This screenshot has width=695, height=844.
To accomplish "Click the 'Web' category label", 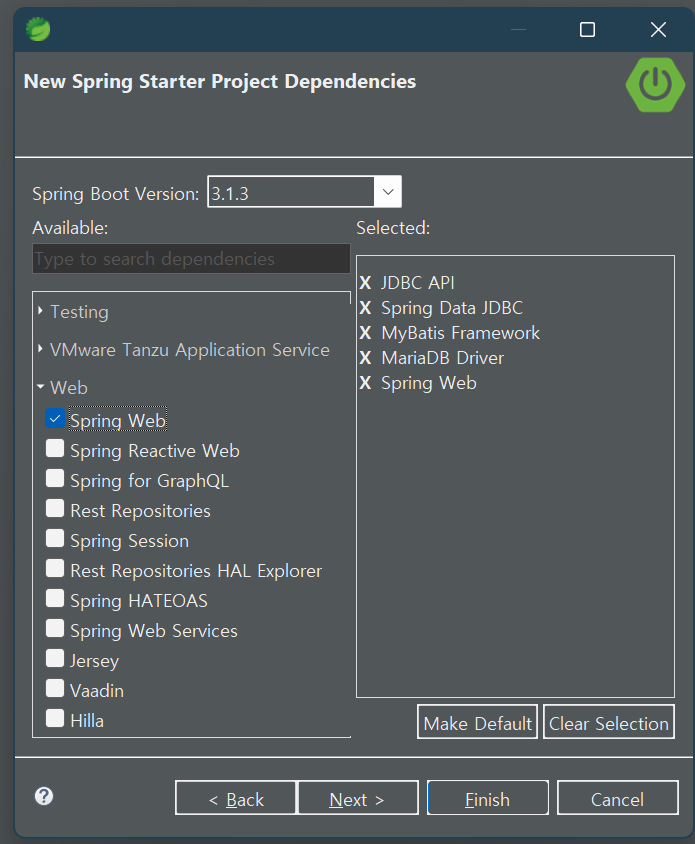I will coord(69,388).
